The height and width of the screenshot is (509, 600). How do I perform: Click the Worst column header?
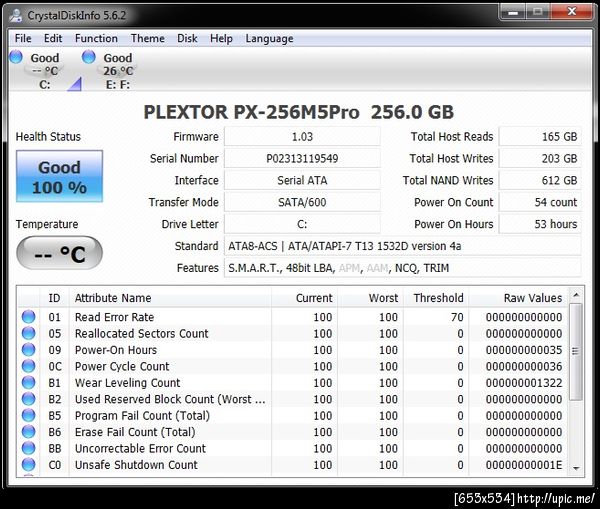click(x=370, y=298)
